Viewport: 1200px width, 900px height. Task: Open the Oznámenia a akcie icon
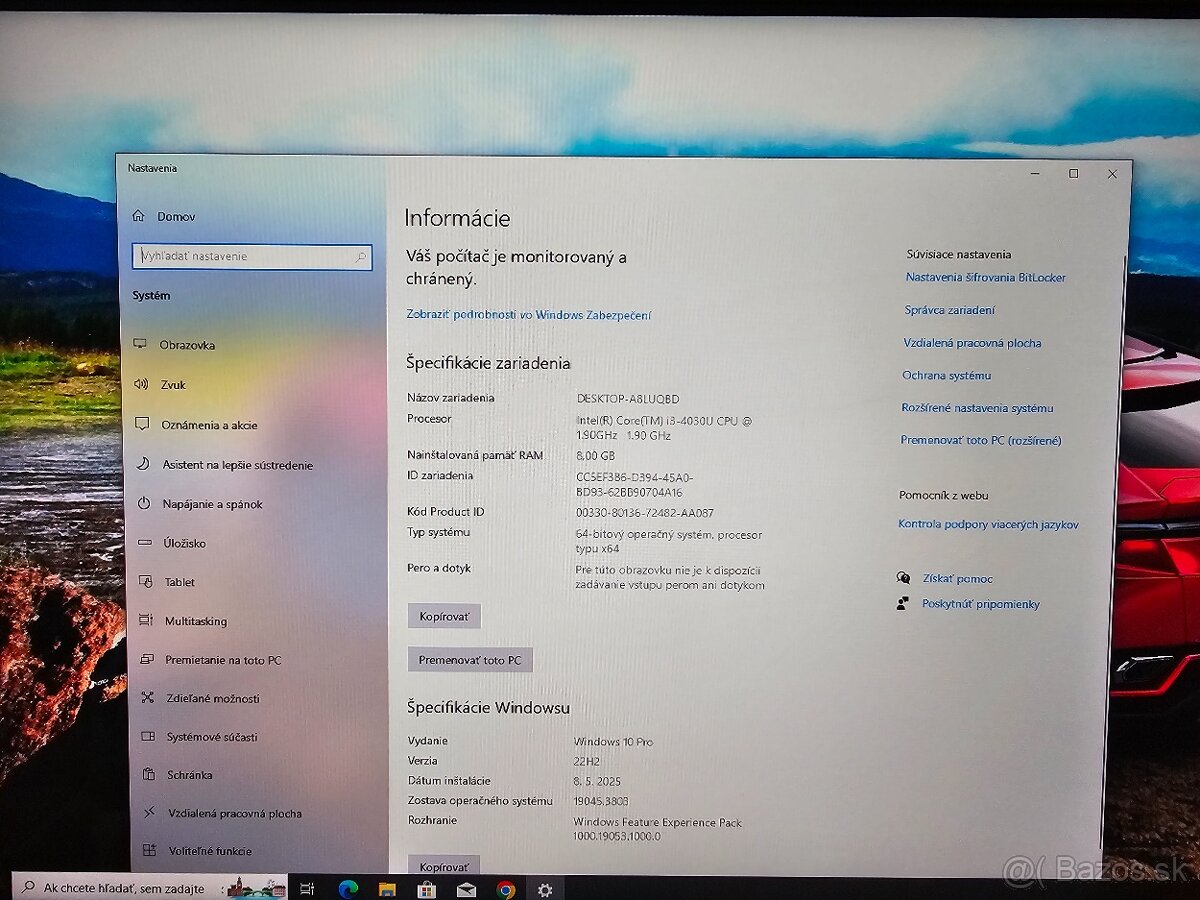pos(142,424)
